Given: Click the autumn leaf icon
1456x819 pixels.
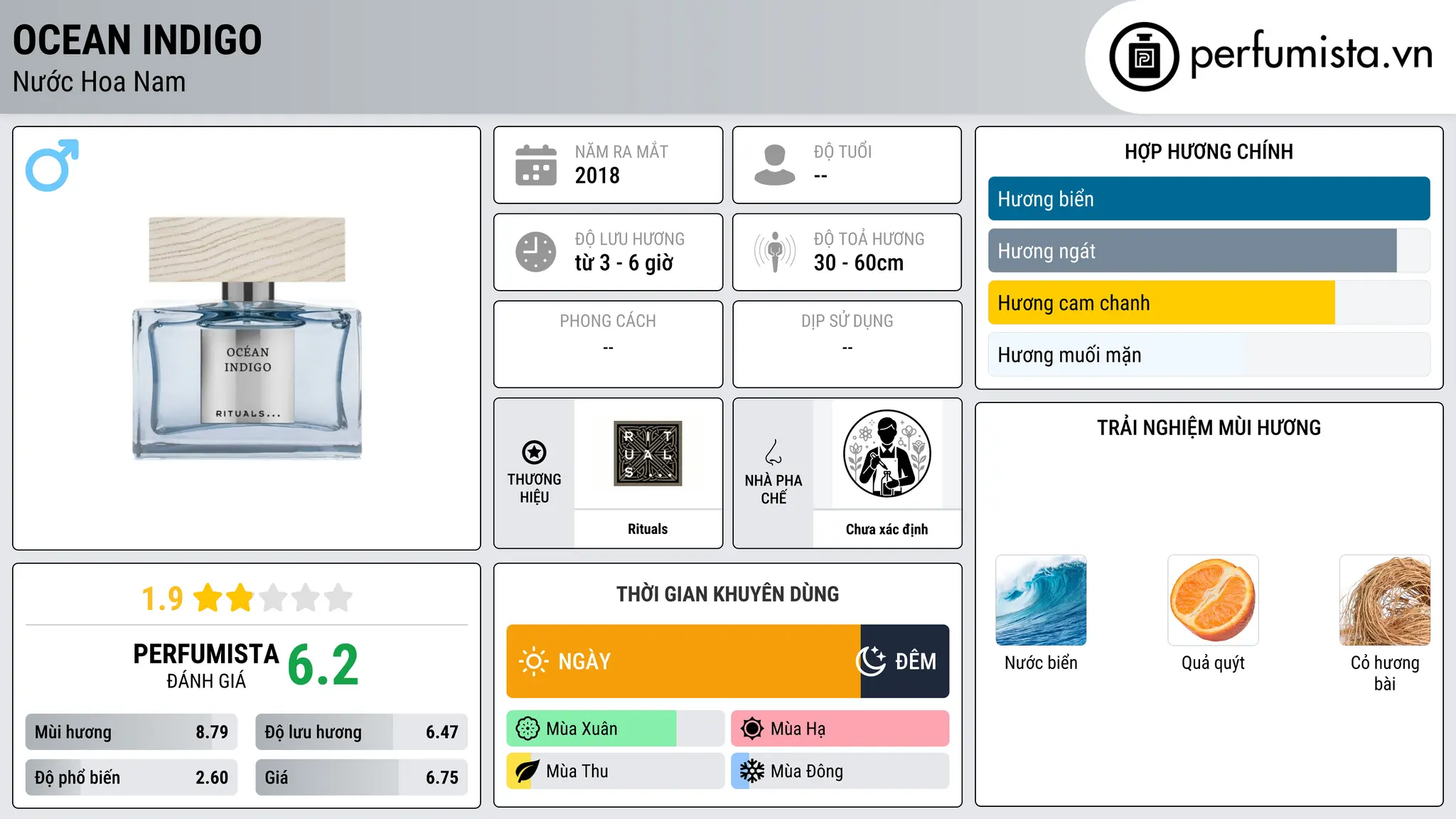Looking at the screenshot, I should pyautogui.click(x=528, y=771).
